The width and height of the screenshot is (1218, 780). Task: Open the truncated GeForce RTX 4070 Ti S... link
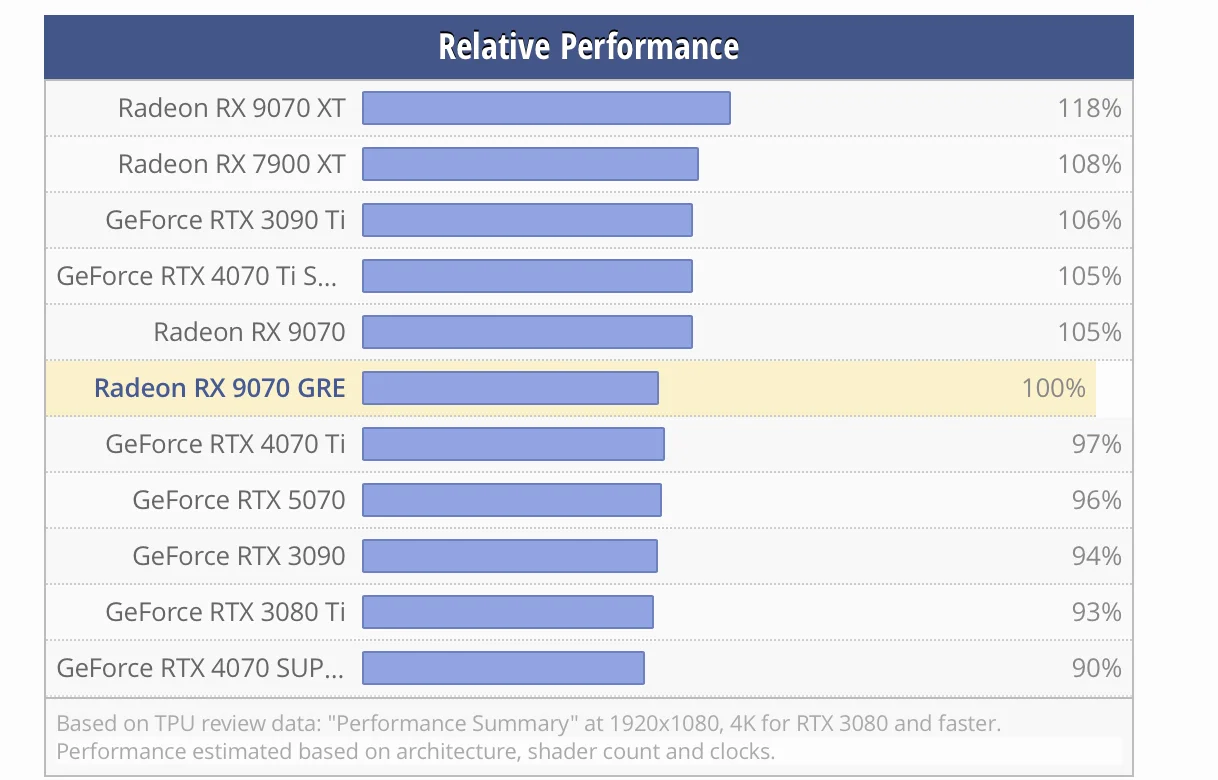click(197, 276)
